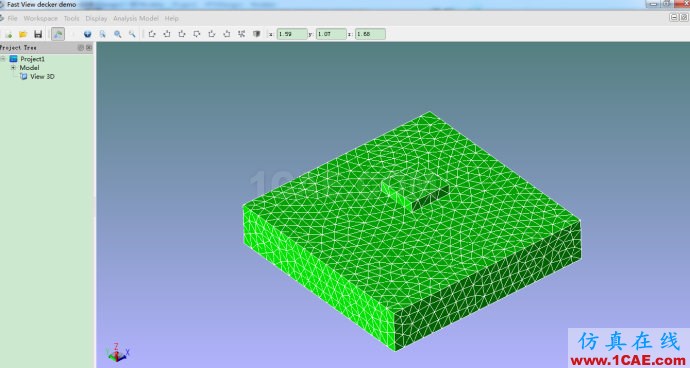Click the fit-all arrows toolbar icon
The image size is (690, 368).
pyautogui.click(x=242, y=34)
